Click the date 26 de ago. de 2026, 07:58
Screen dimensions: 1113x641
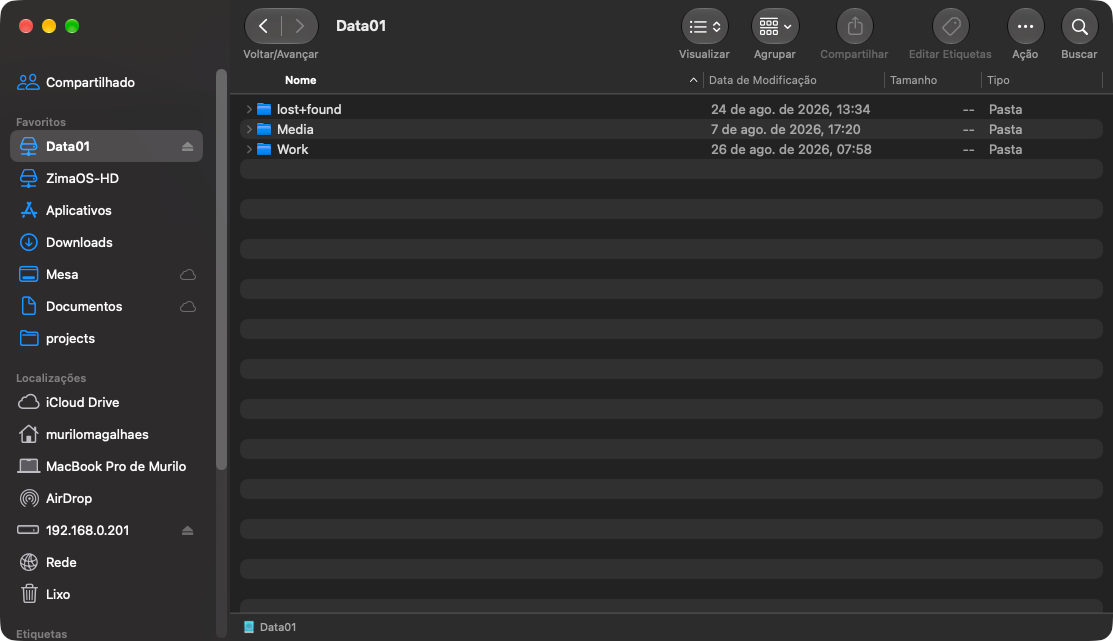pyautogui.click(x=791, y=149)
